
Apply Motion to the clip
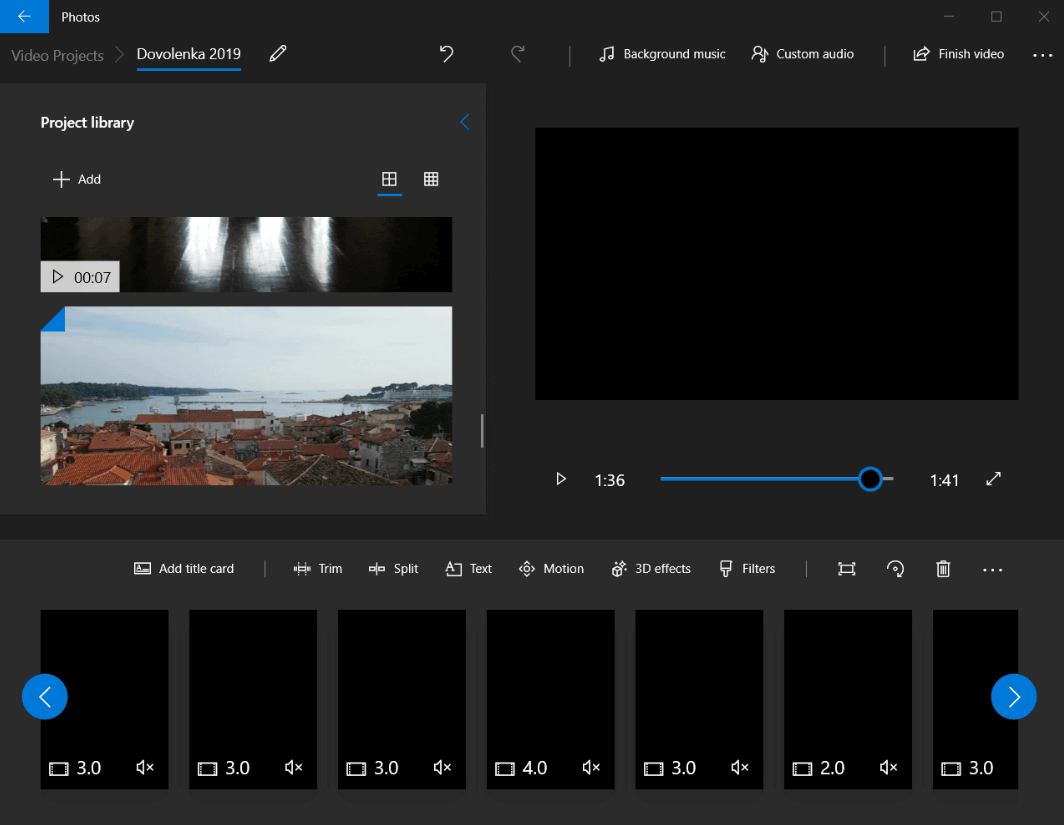[x=551, y=568]
